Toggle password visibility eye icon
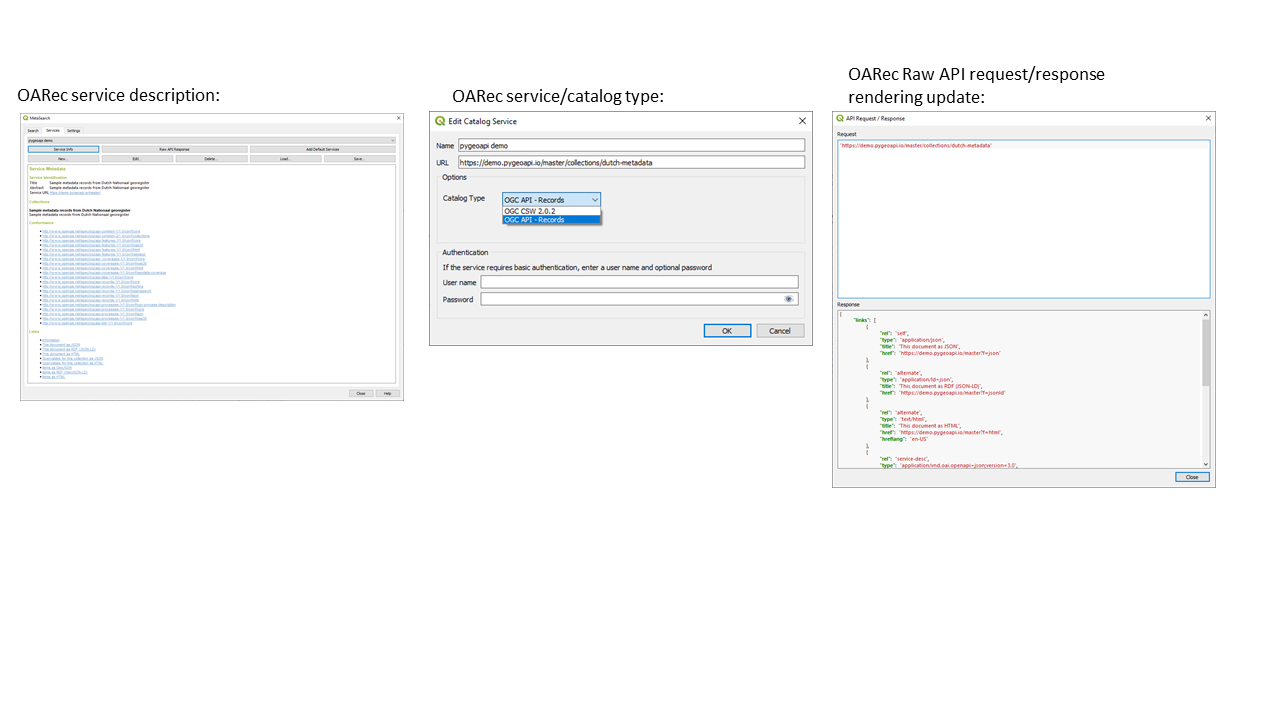This screenshot has height=720, width=1280. tap(789, 299)
